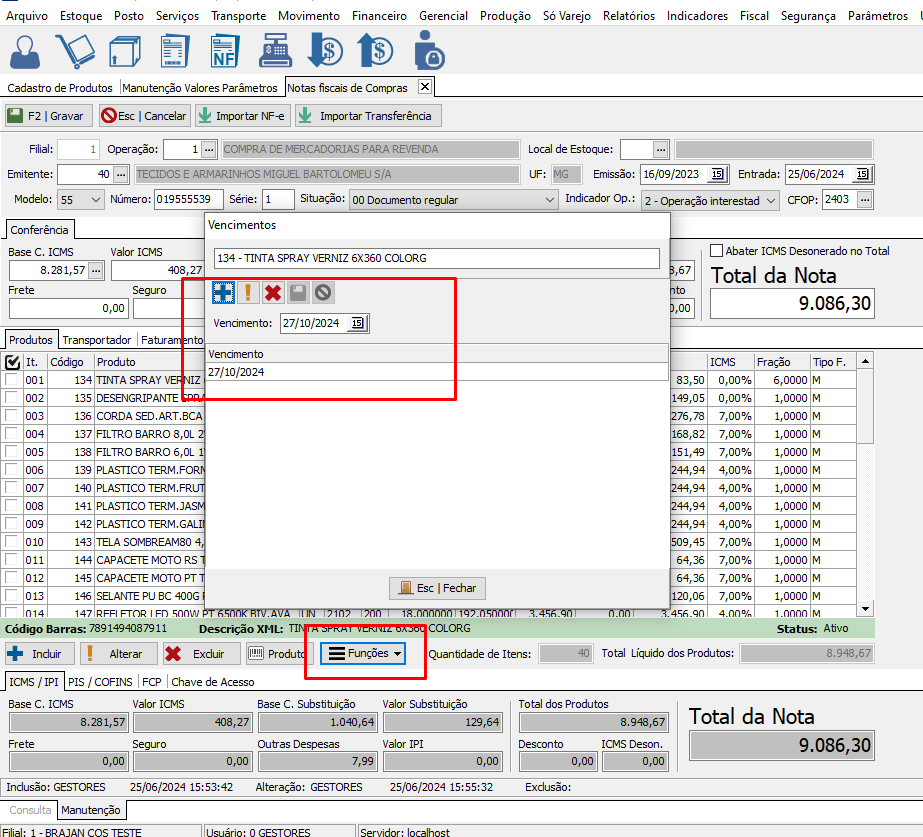The height and width of the screenshot is (837, 923).
Task: Check Abater ICMS Desonerado no Total
Action: 716,251
